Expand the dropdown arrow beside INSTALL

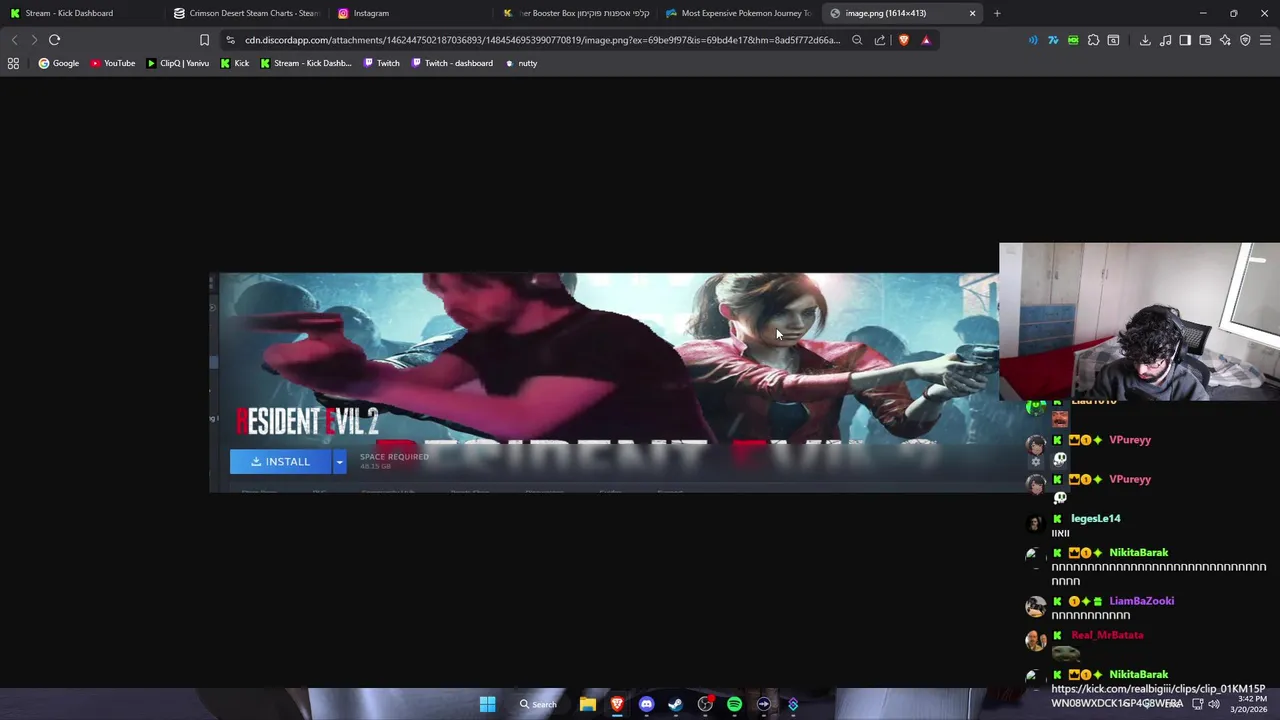pyautogui.click(x=339, y=461)
